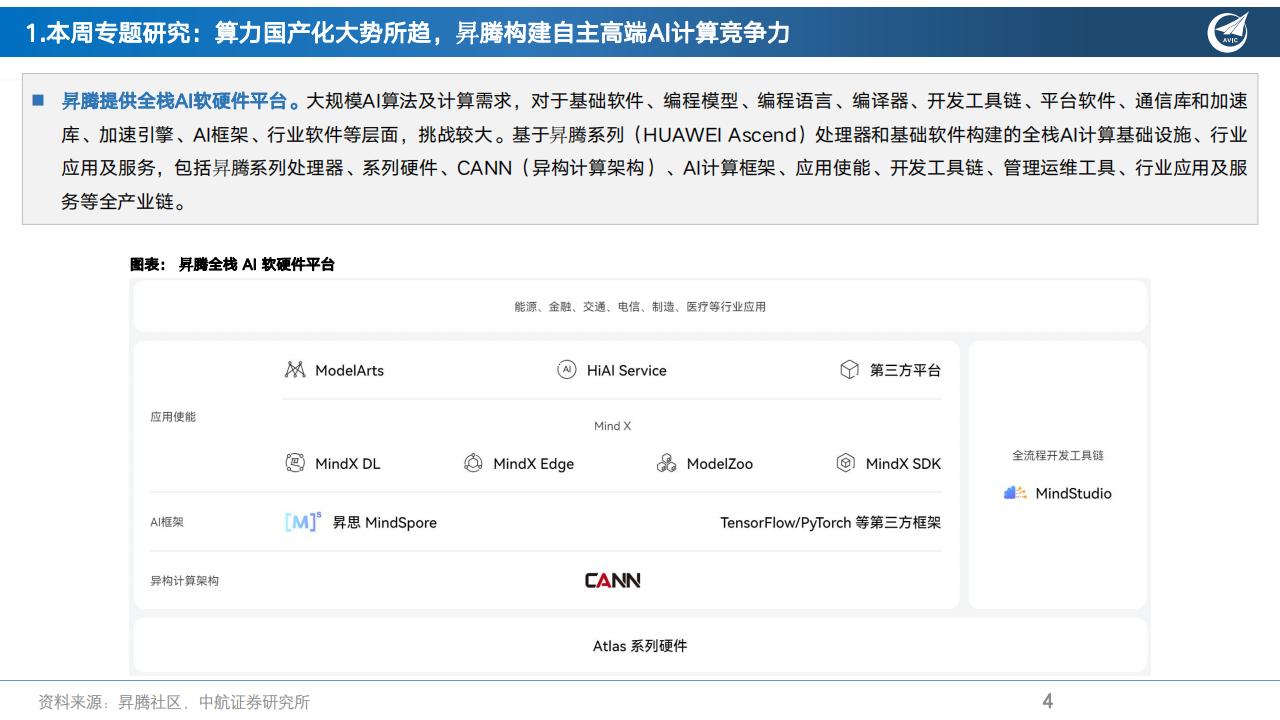Select the "HiAI Service" label text

626,371
